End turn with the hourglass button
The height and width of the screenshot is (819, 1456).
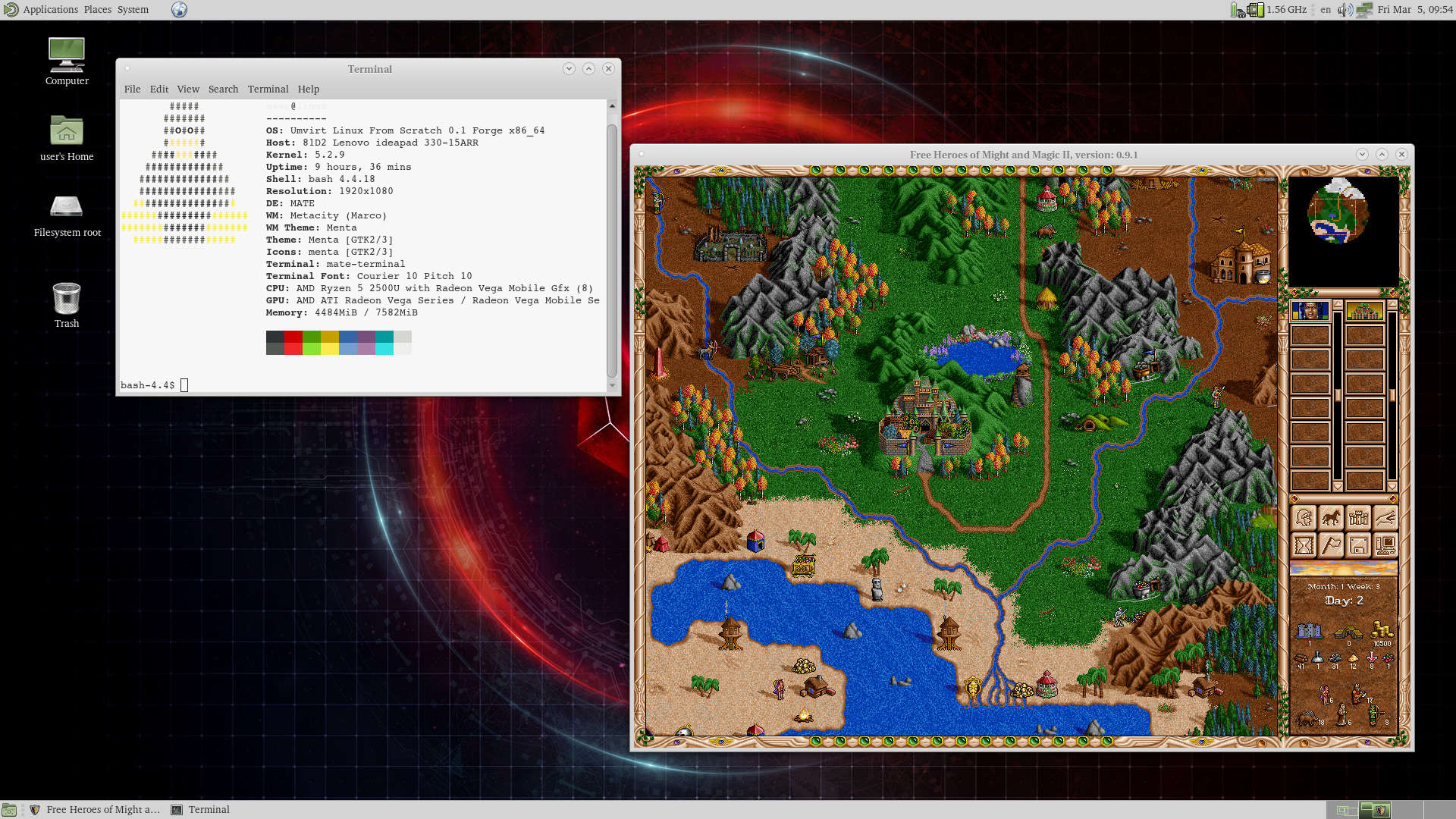click(1304, 546)
